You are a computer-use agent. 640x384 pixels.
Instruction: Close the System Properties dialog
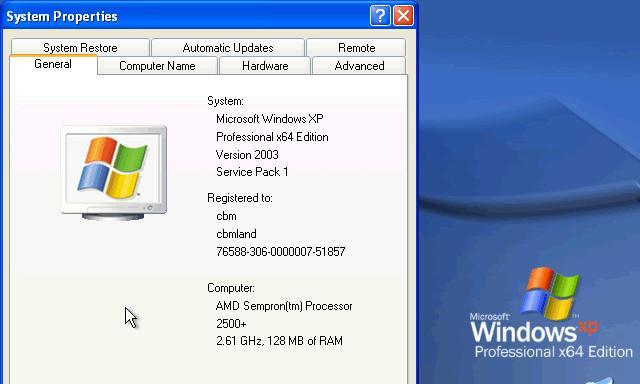pyautogui.click(x=403, y=16)
